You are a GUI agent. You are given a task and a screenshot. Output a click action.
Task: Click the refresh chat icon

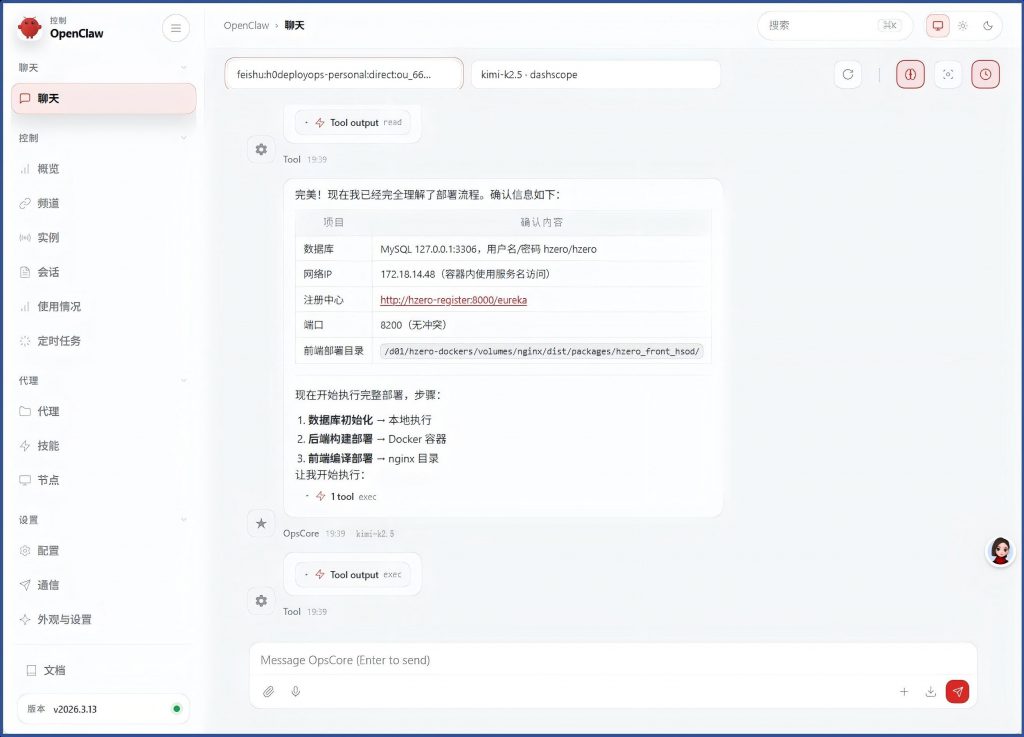click(847, 74)
